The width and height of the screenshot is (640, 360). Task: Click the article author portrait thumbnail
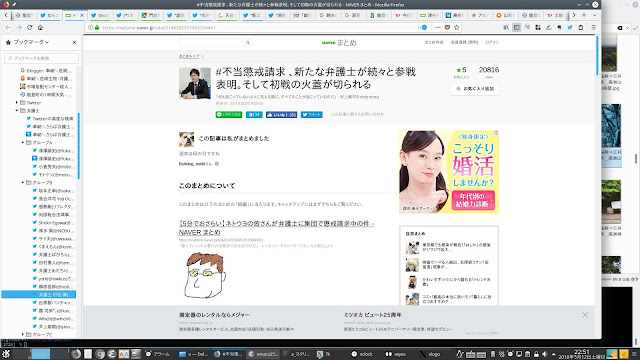pos(195,83)
